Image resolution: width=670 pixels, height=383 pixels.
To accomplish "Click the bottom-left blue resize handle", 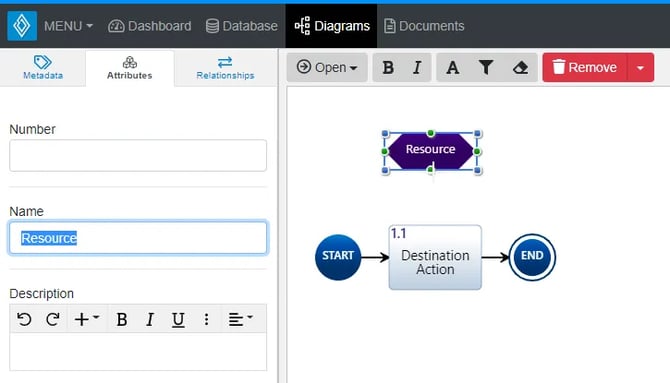I will (x=385, y=171).
